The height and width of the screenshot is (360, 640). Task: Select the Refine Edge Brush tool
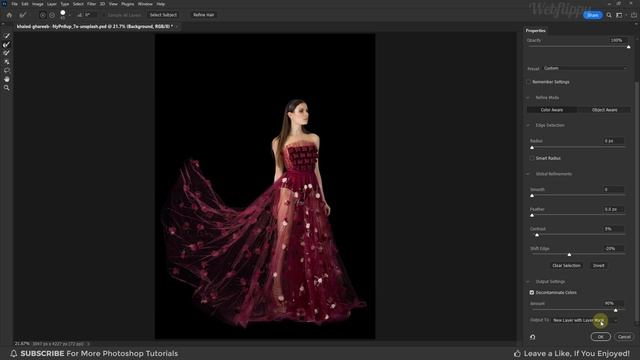click(x=7, y=44)
